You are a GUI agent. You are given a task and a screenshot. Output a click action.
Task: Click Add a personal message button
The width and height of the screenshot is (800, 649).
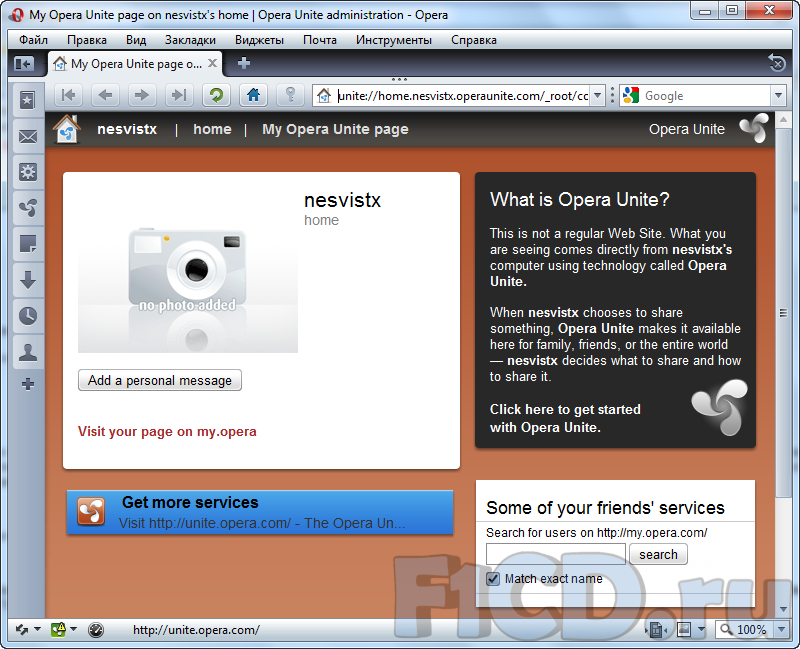coord(160,380)
